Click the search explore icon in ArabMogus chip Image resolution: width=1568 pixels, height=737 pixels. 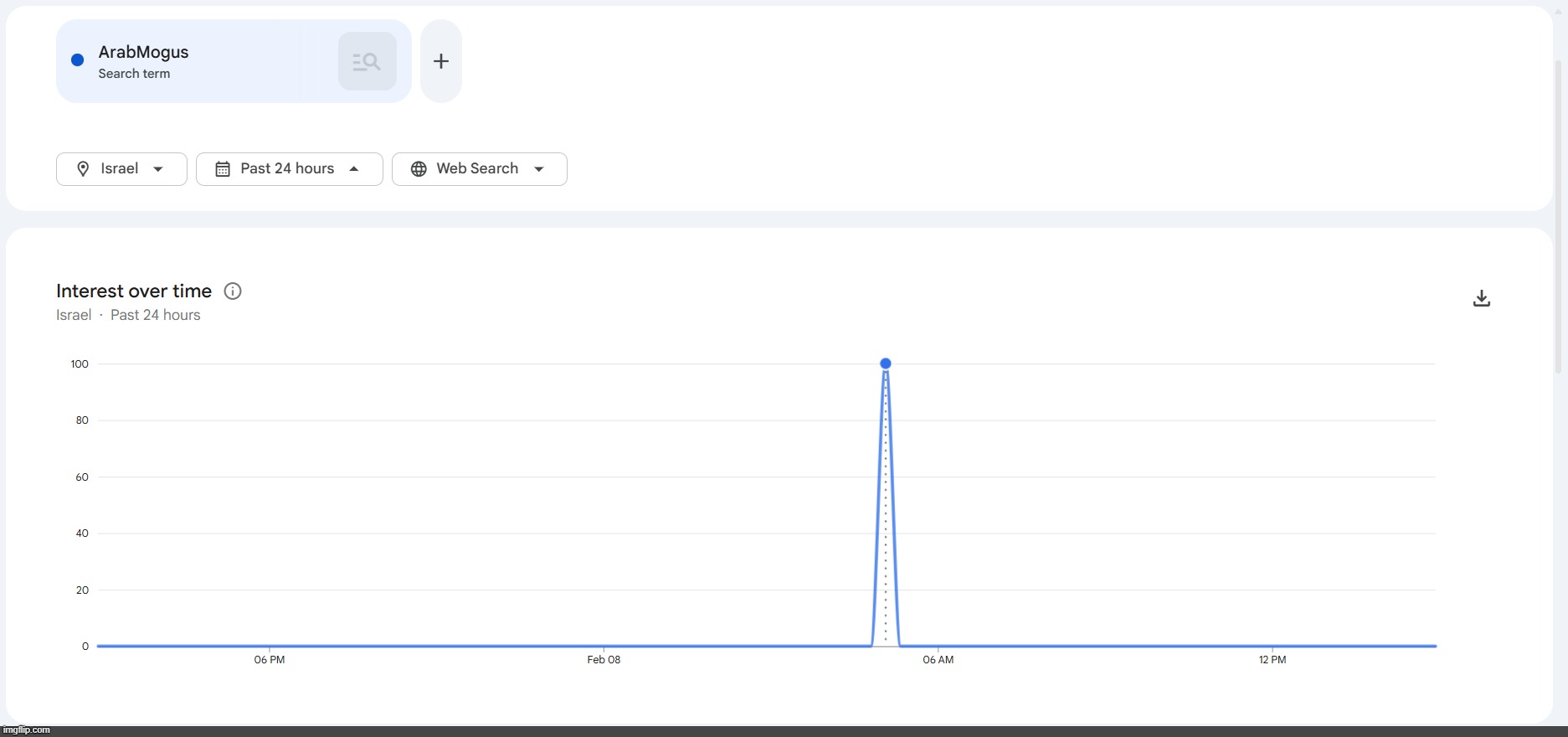pyautogui.click(x=367, y=61)
